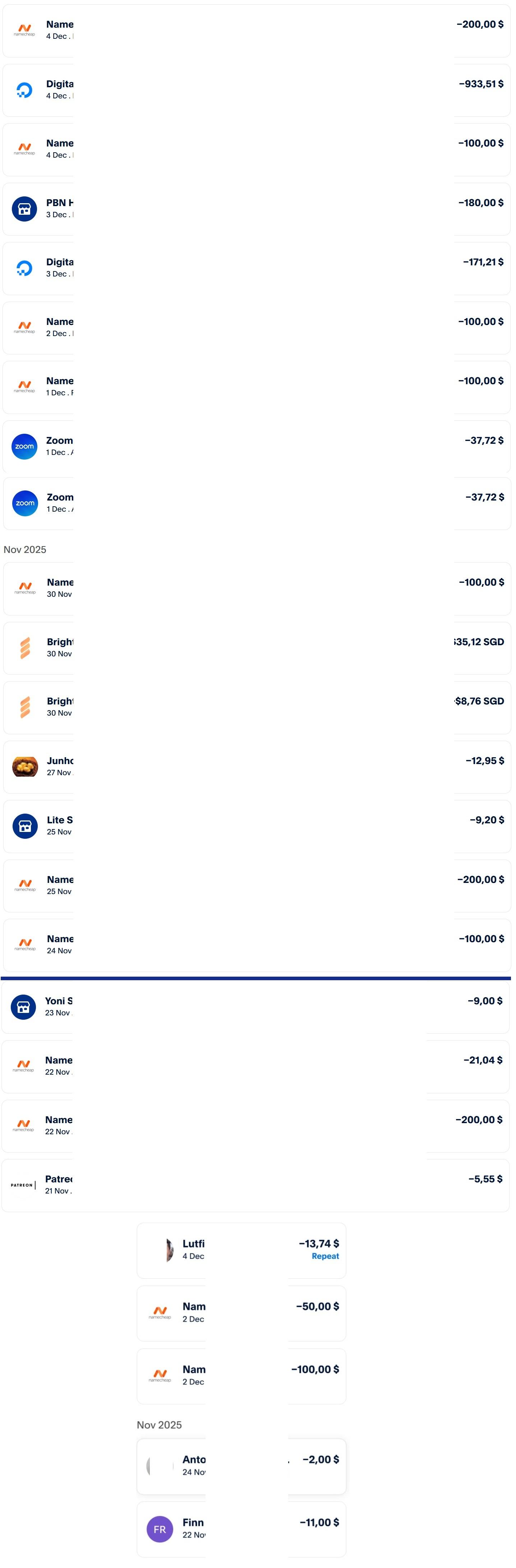
Task: Open the Junho transaction's food thumbnail
Action: click(x=25, y=766)
